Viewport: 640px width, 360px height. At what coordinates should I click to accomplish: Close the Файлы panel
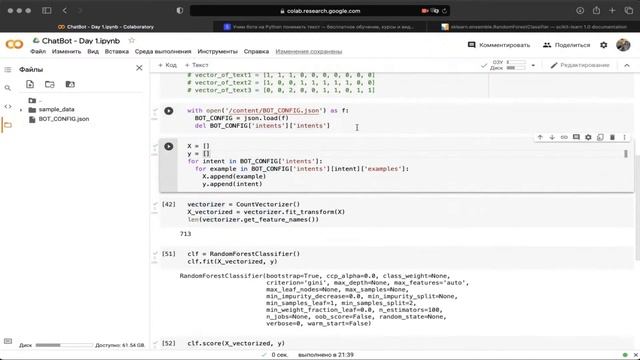[x=139, y=68]
